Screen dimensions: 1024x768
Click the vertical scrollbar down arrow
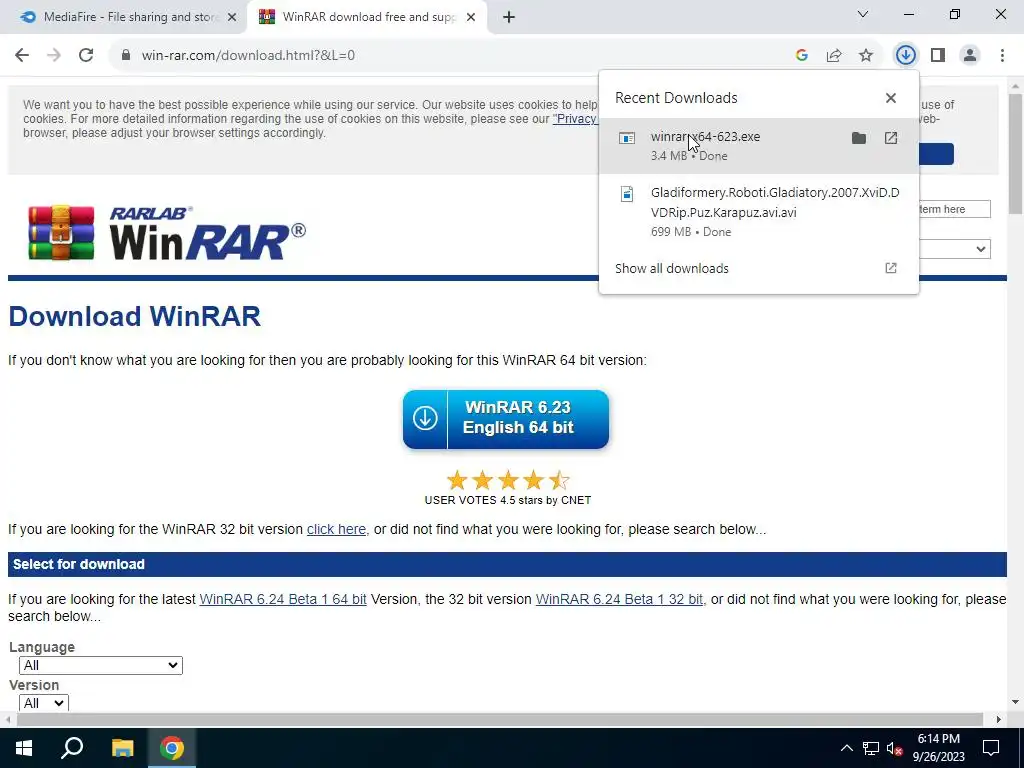point(1015,702)
